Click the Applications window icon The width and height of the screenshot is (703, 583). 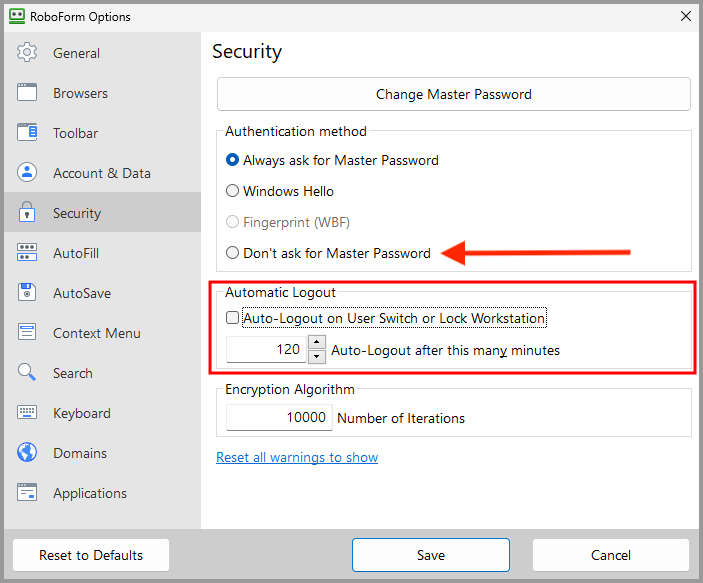(27, 492)
